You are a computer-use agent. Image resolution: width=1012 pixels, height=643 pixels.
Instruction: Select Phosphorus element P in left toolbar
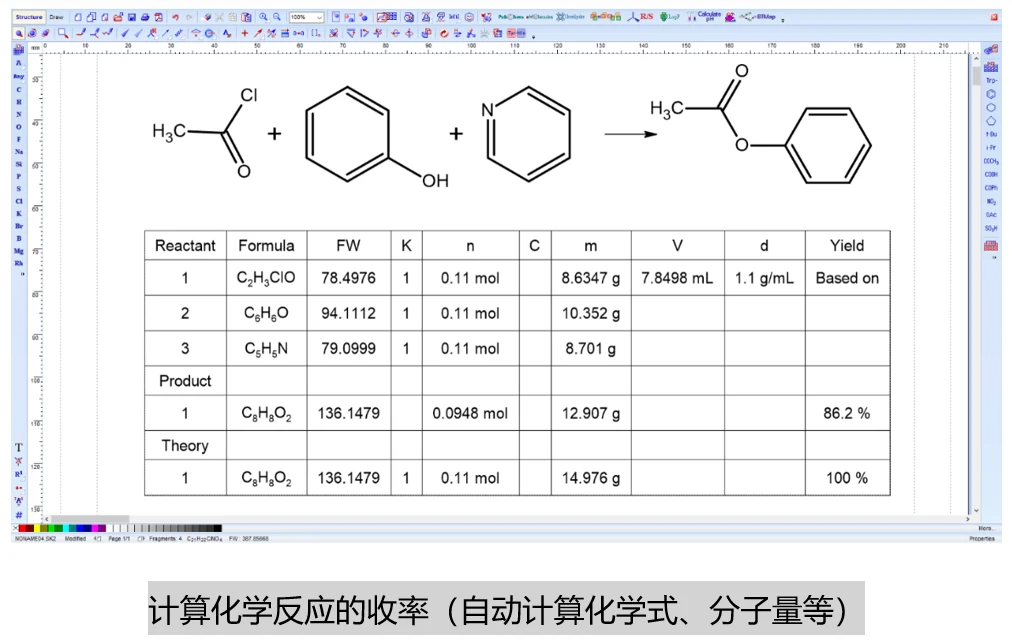(x=19, y=176)
